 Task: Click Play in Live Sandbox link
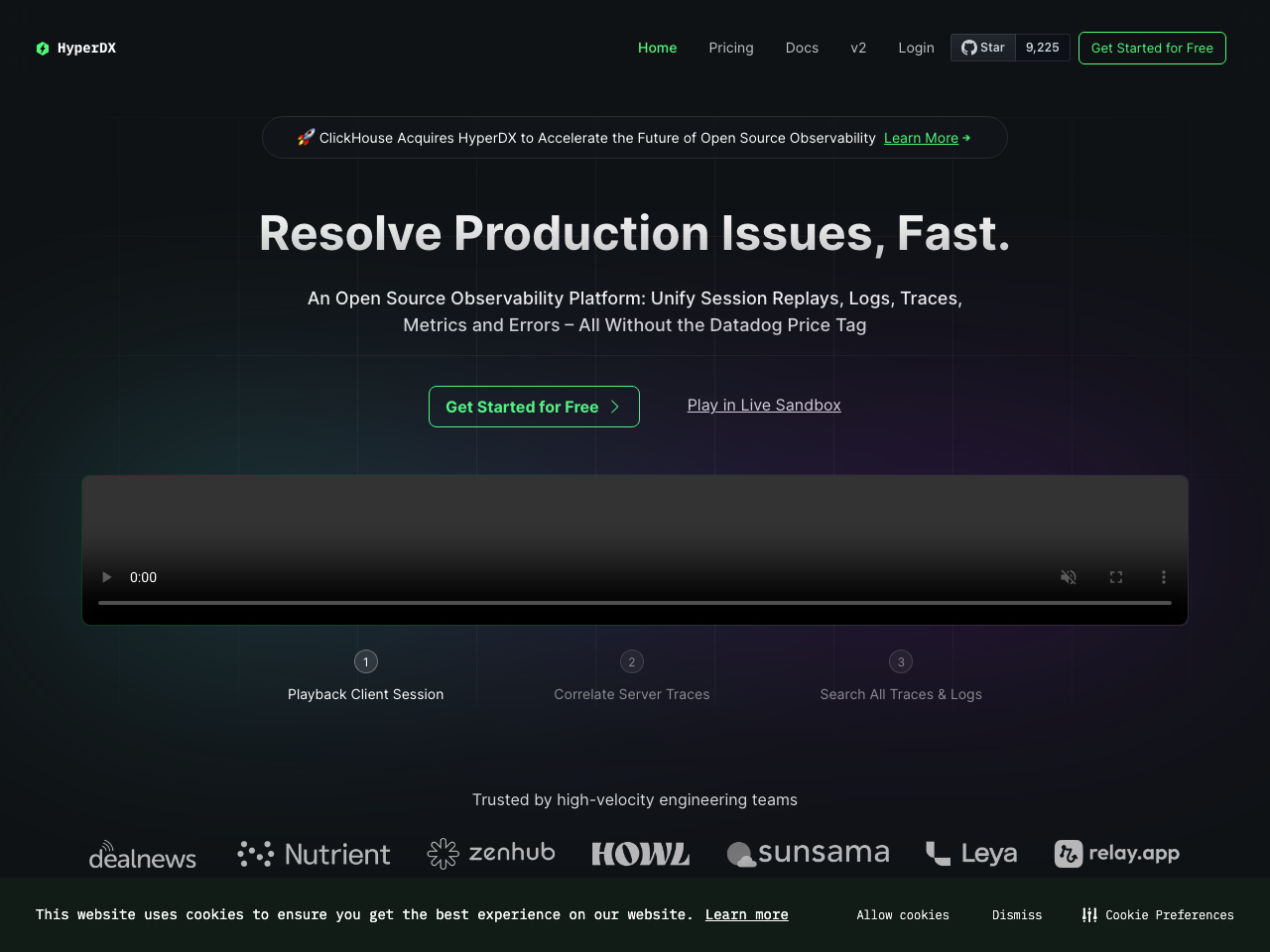click(764, 405)
